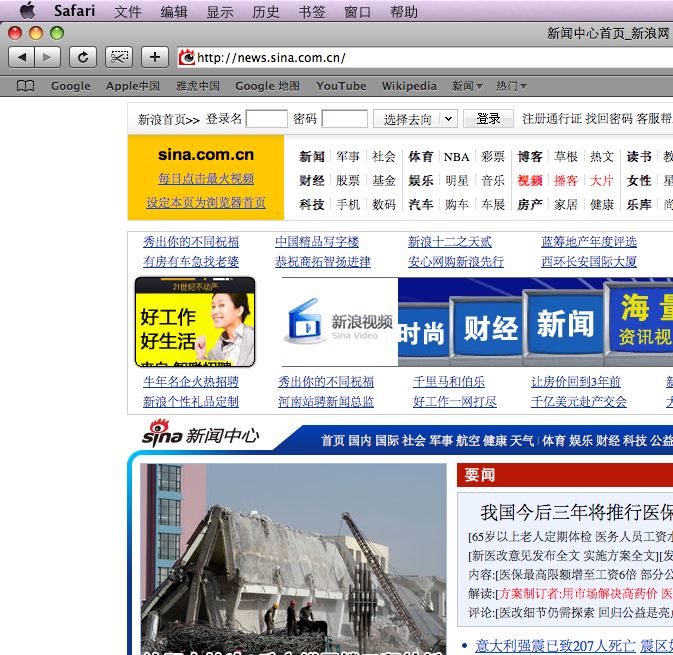Click the 财经 tile in the video banner
The width and height of the screenshot is (673, 655).
click(x=490, y=328)
